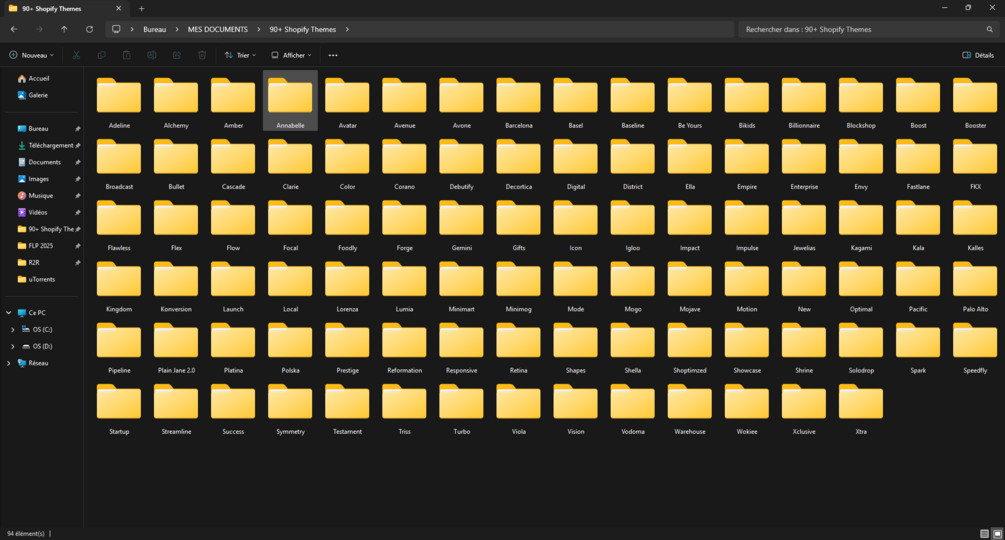
Task: Open Accueil in the sidebar
Action: coord(38,79)
